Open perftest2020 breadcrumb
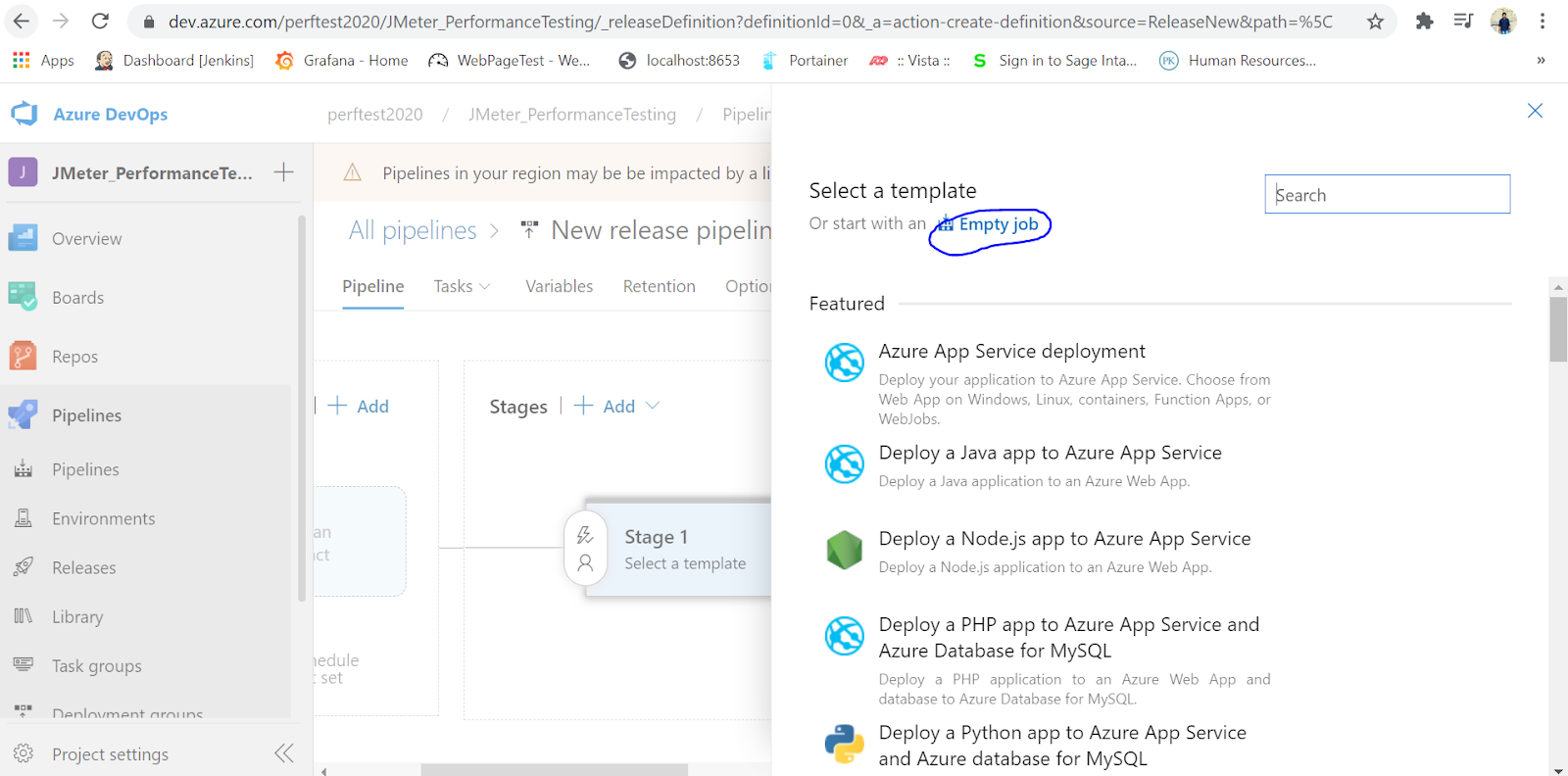The image size is (1568, 776). 375,115
